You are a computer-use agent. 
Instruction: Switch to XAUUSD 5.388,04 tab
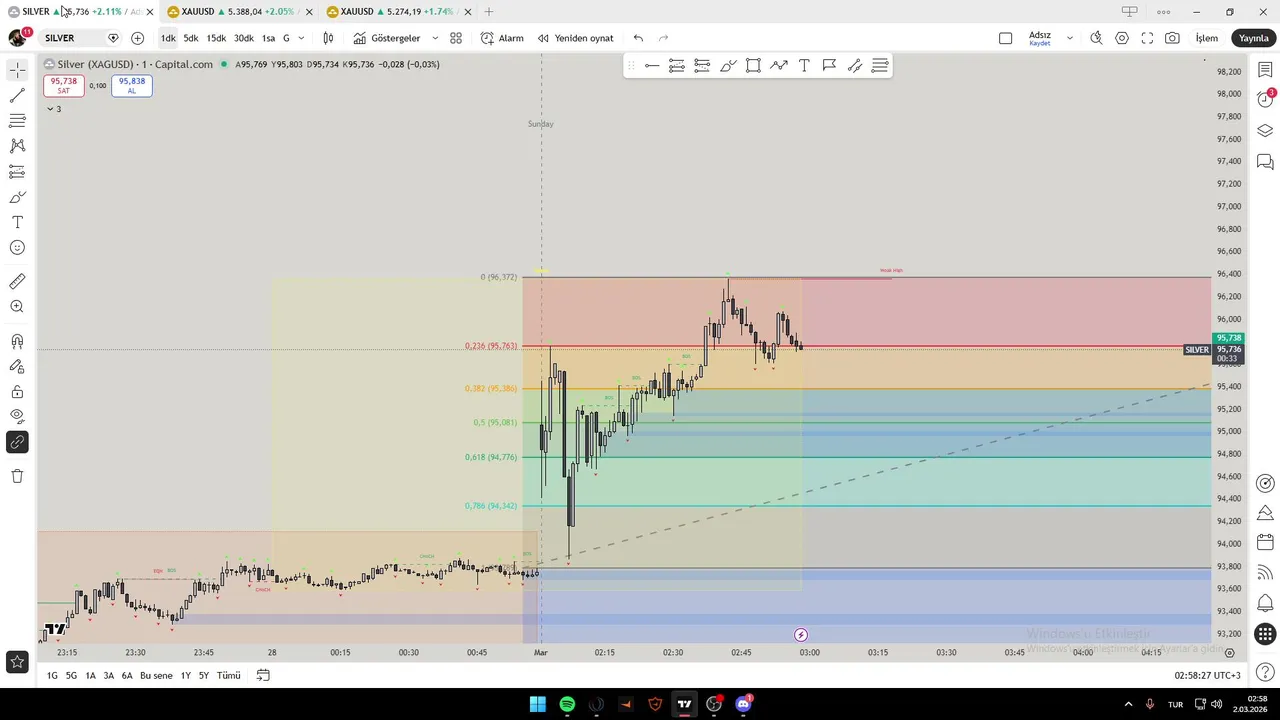click(x=238, y=12)
